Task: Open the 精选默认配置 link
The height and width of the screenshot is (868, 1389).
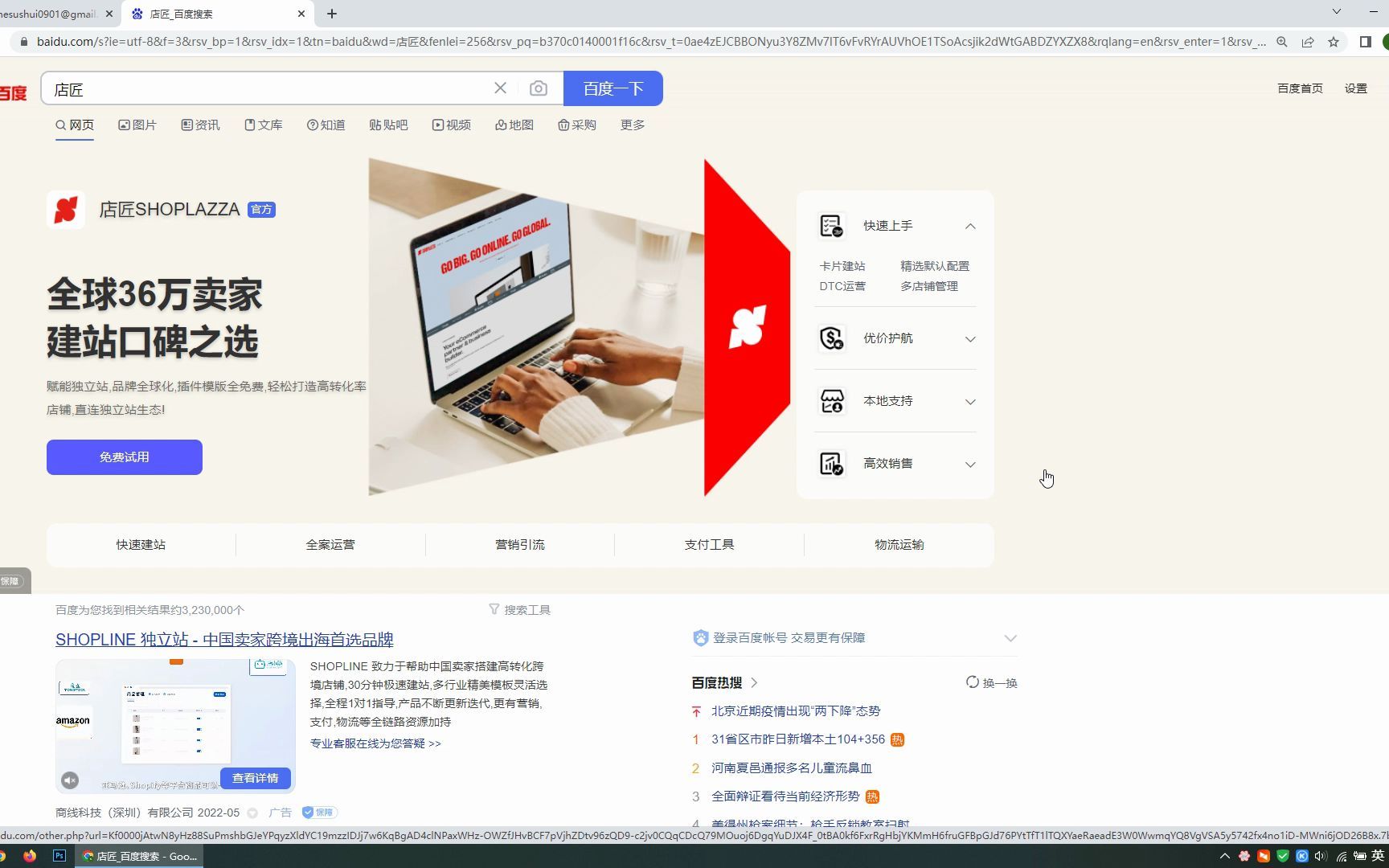Action: [x=935, y=266]
